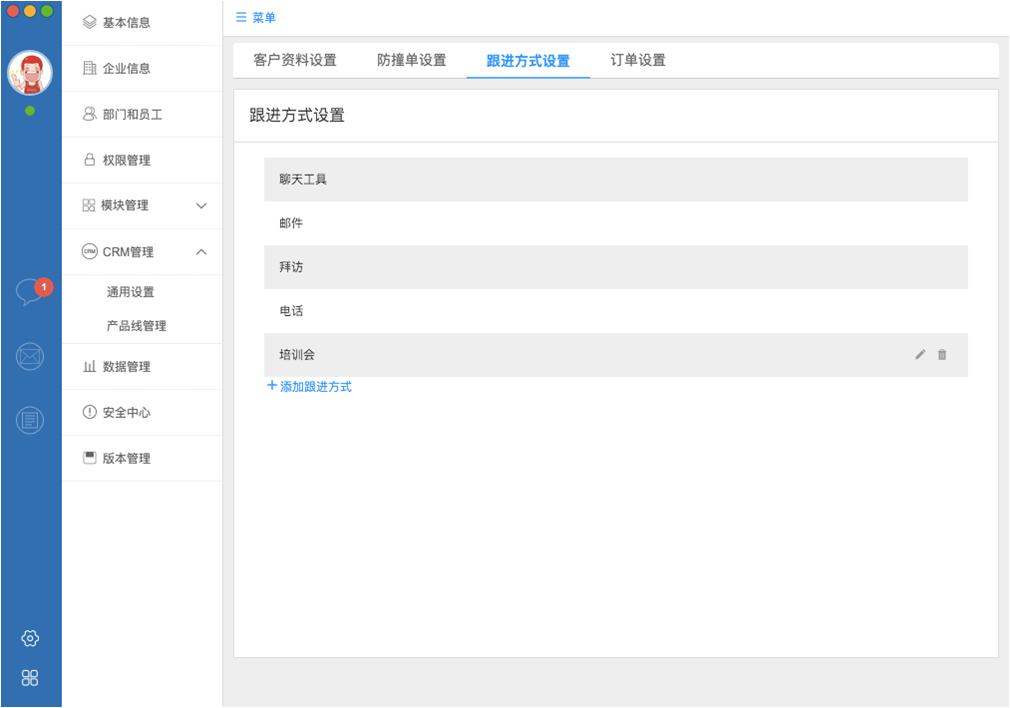
Task: Click the hamburger 菜单 icon
Action: point(241,17)
